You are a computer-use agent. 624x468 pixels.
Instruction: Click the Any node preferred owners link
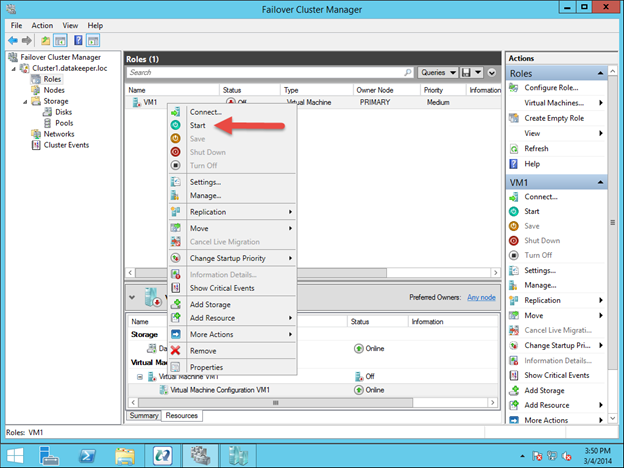coord(481,297)
